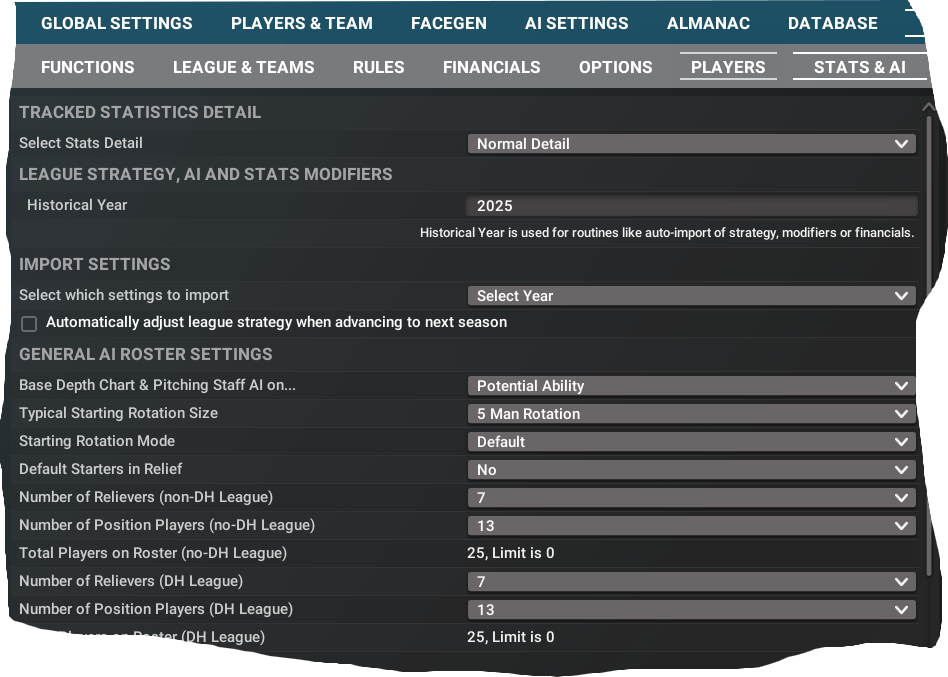This screenshot has width=948, height=677.
Task: Open the Select Year import dropdown
Action: point(691,296)
